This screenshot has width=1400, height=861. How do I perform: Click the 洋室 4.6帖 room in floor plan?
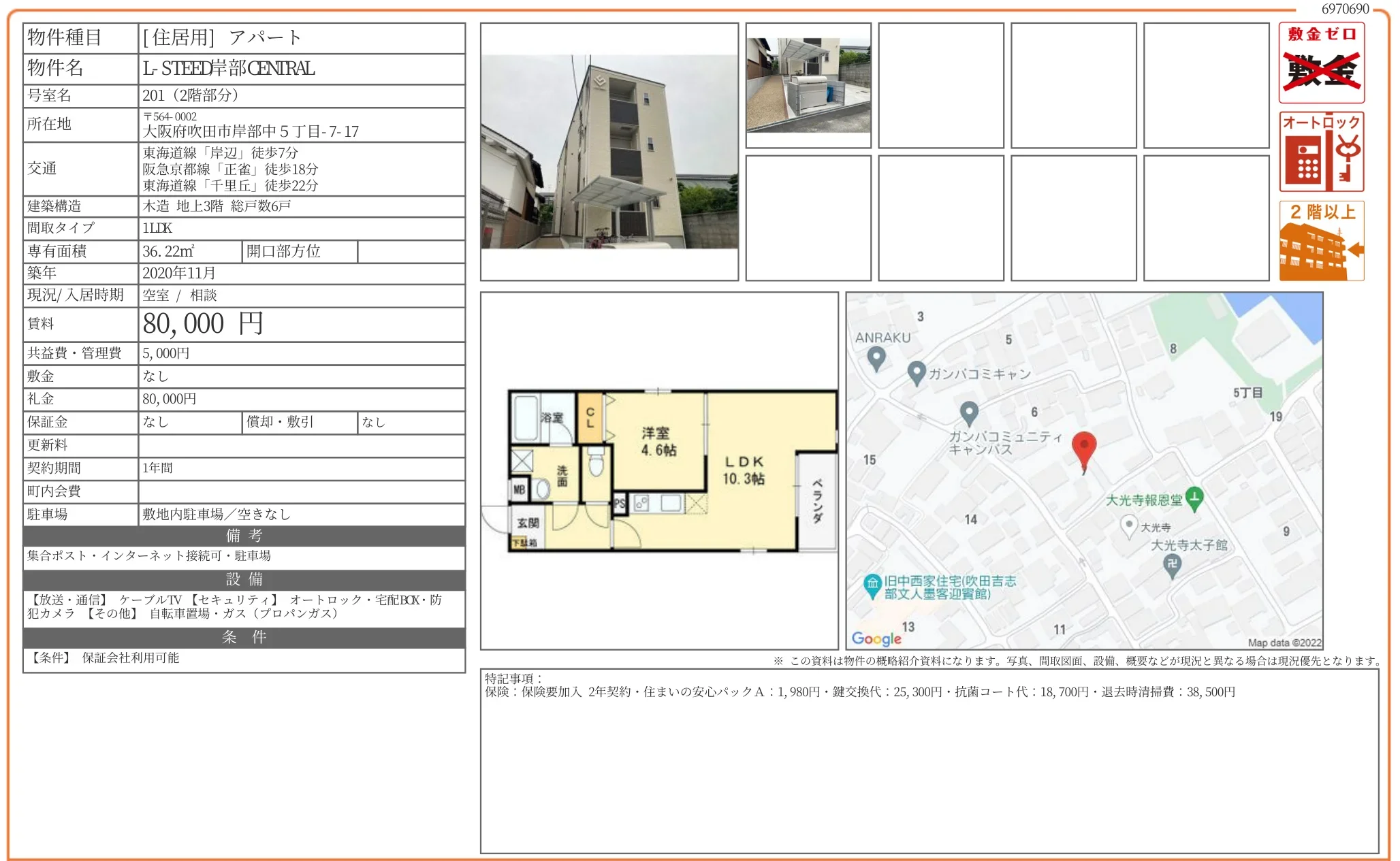tap(658, 441)
